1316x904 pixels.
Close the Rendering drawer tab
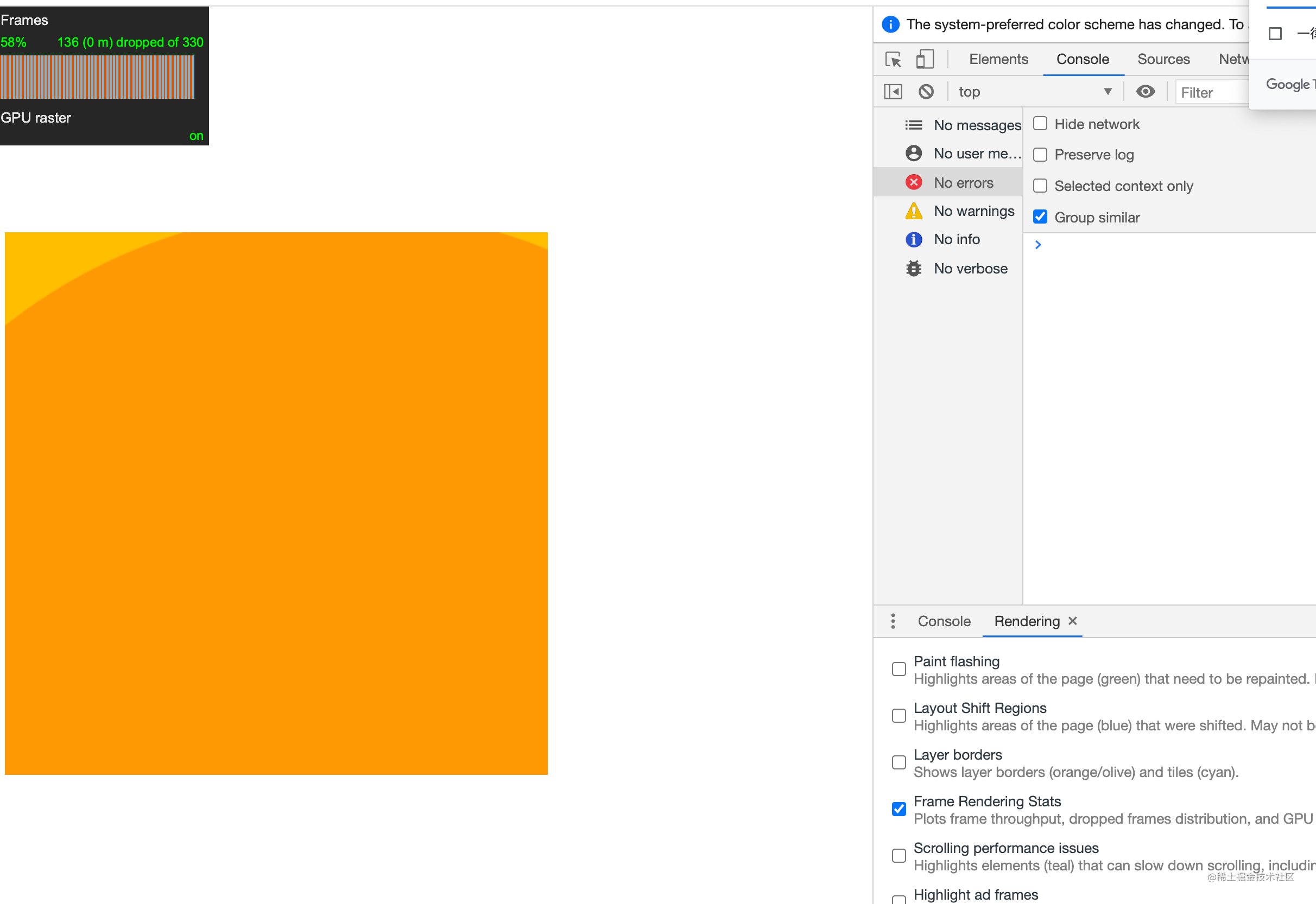tap(1072, 621)
